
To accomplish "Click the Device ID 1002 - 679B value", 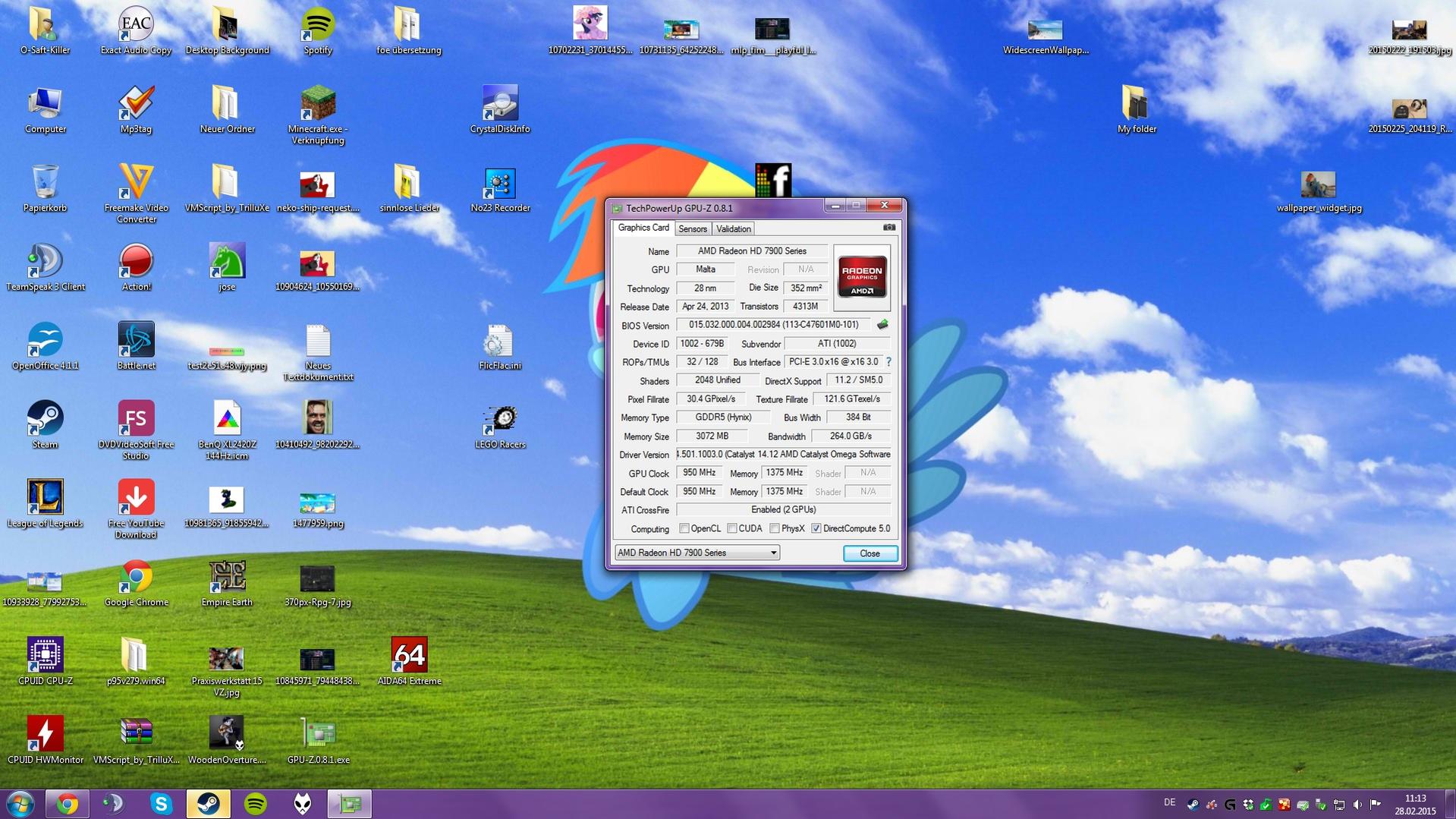I will point(702,344).
